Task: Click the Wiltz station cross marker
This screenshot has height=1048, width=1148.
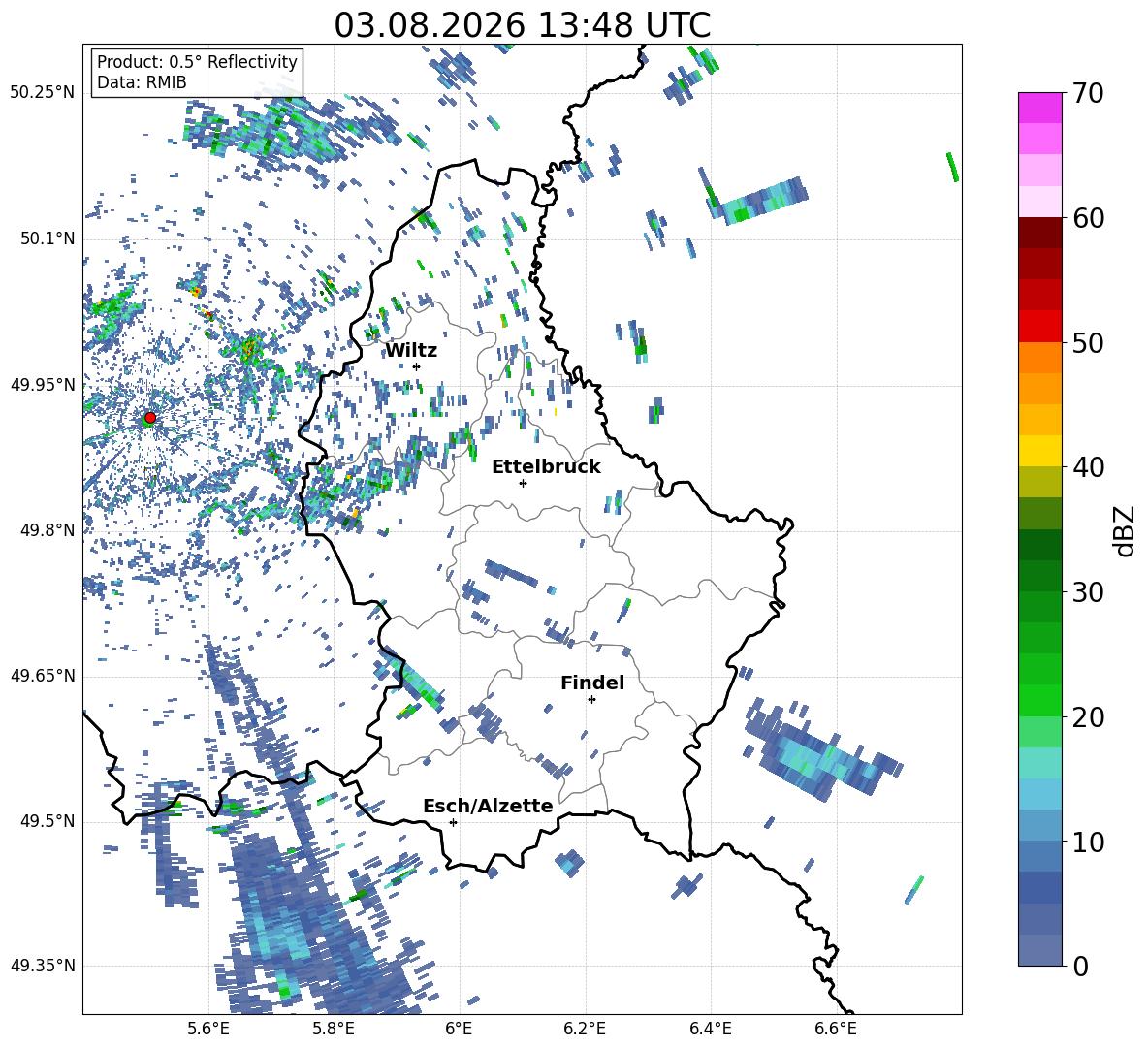Action: click(x=417, y=366)
